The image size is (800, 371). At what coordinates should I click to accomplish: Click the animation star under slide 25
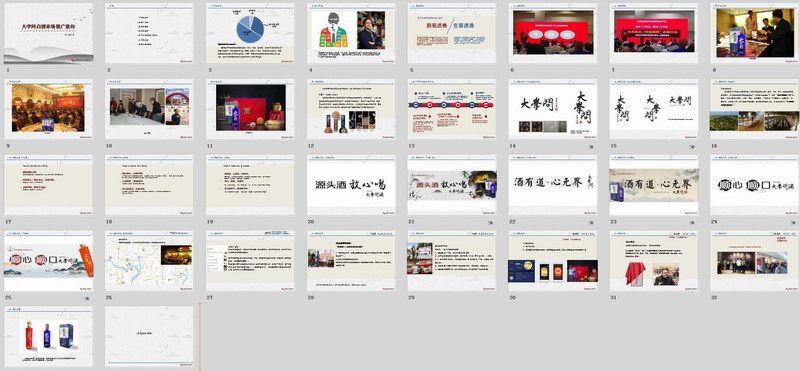(x=87, y=299)
